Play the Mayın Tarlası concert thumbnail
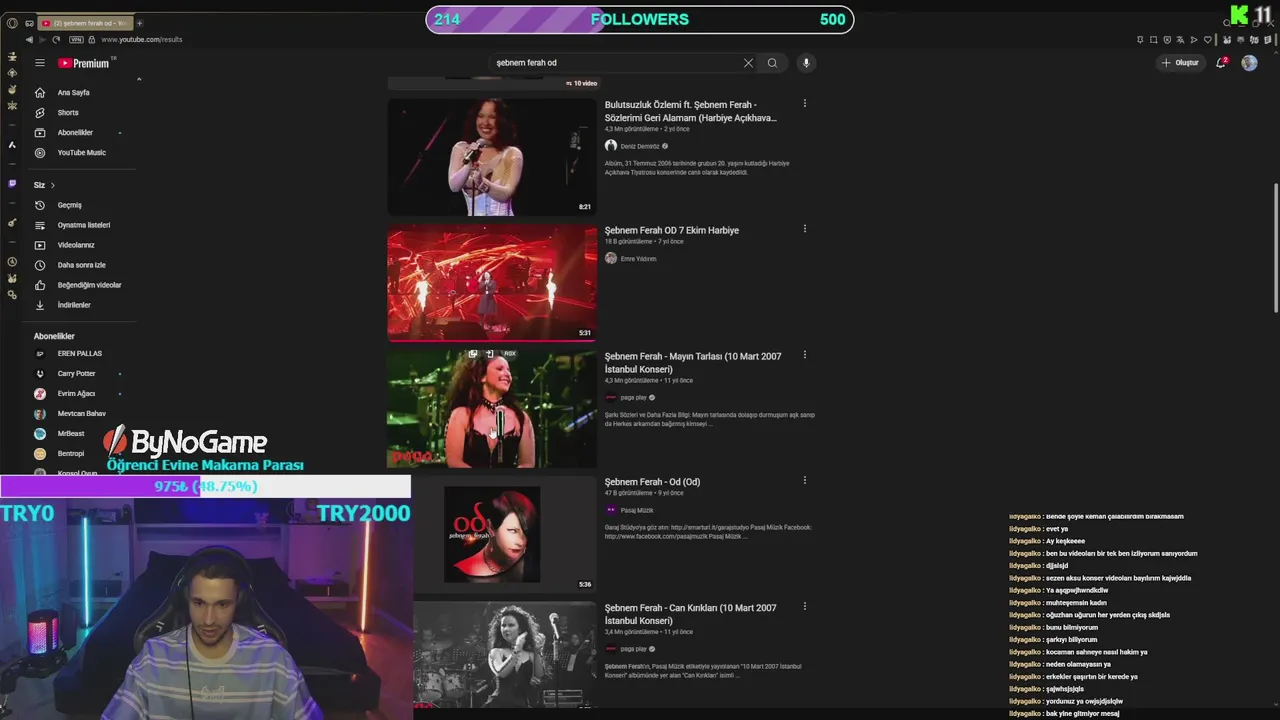This screenshot has height=720, width=1280. click(492, 408)
